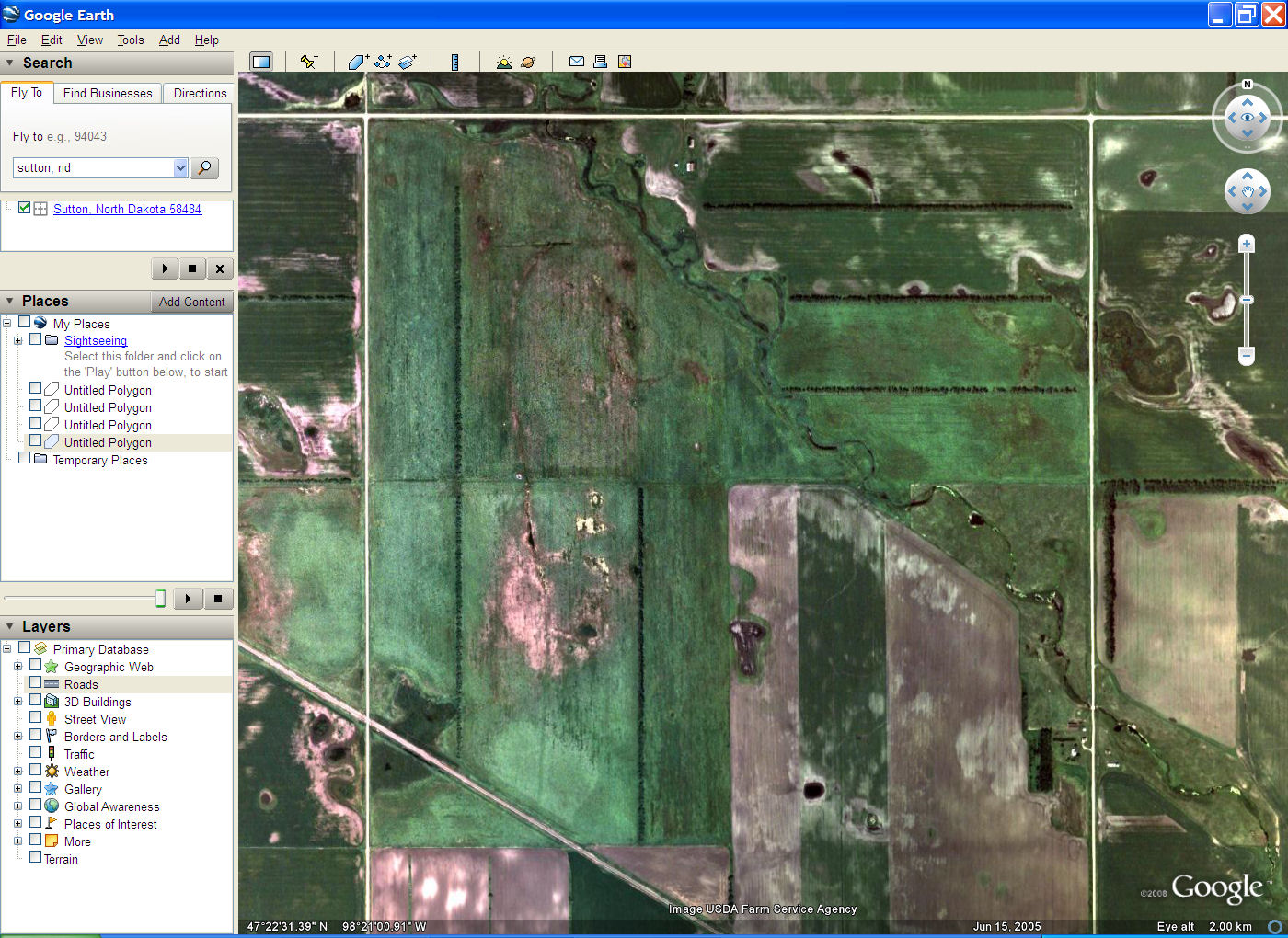Viewport: 1288px width, 938px height.
Task: Check the My Places checkbox
Action: [x=25, y=322]
